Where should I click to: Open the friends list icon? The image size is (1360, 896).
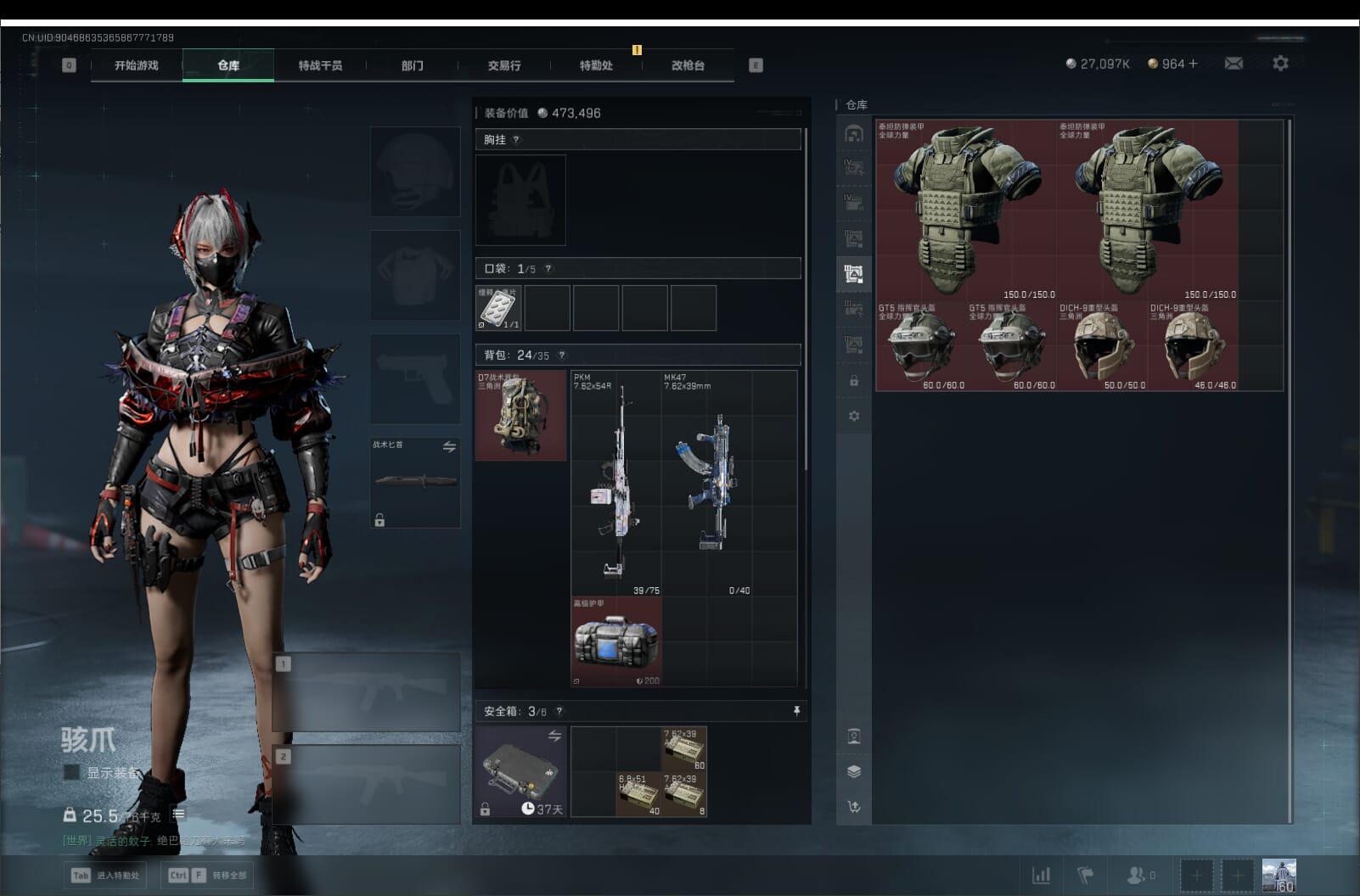1140,875
